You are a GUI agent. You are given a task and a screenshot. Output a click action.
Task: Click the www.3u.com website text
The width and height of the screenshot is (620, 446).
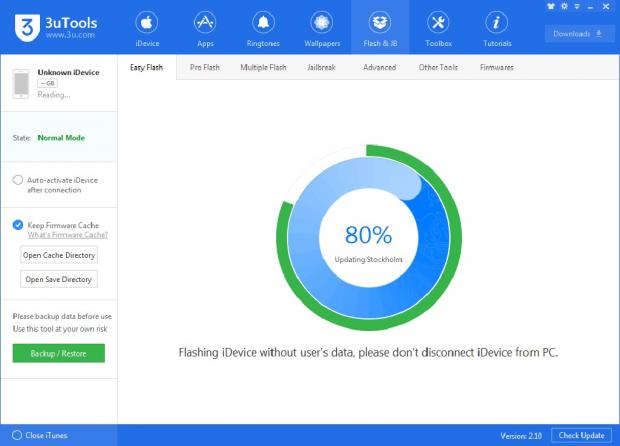click(x=70, y=35)
